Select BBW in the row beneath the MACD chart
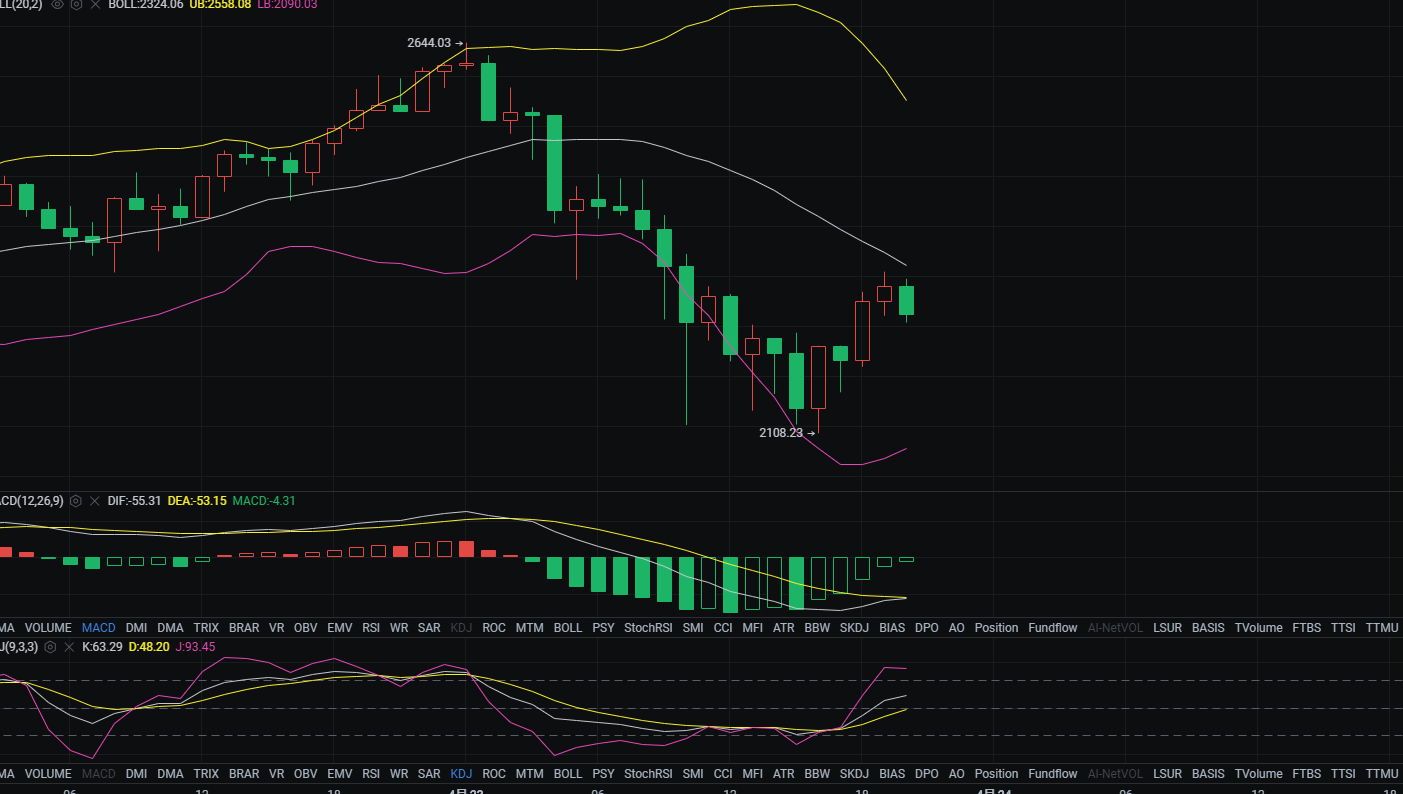The width and height of the screenshot is (1403, 794). 817,628
